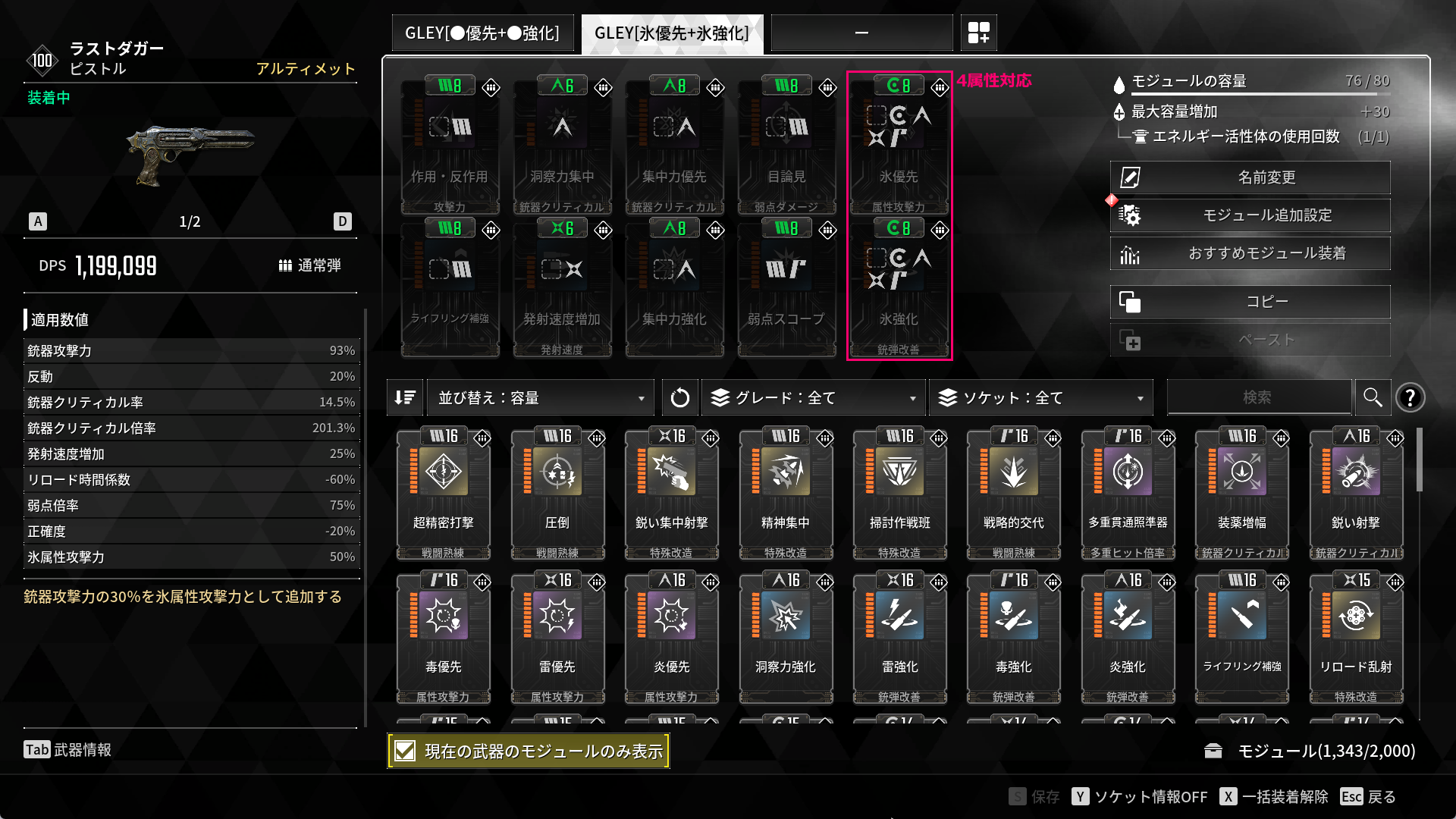Open the 並び替え：容量 sort dropdown
Screen dimensions: 1456x819
point(541,397)
